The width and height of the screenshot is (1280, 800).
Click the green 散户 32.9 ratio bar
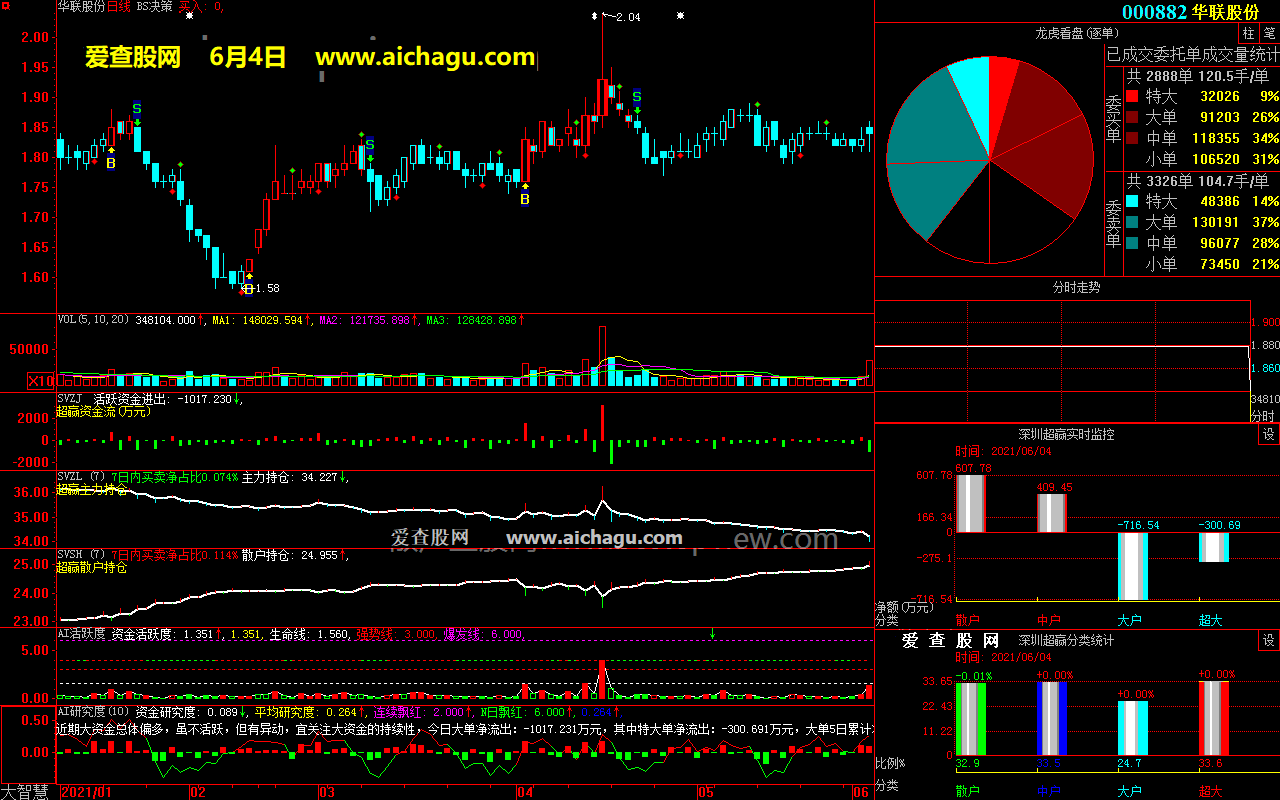click(x=971, y=718)
